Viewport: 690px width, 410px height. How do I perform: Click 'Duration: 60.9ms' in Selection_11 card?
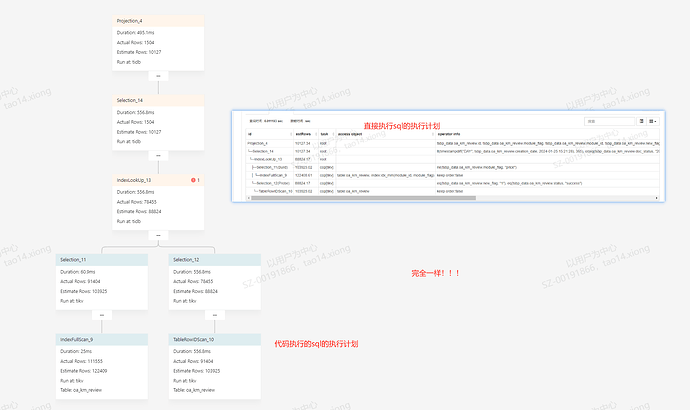click(x=78, y=272)
